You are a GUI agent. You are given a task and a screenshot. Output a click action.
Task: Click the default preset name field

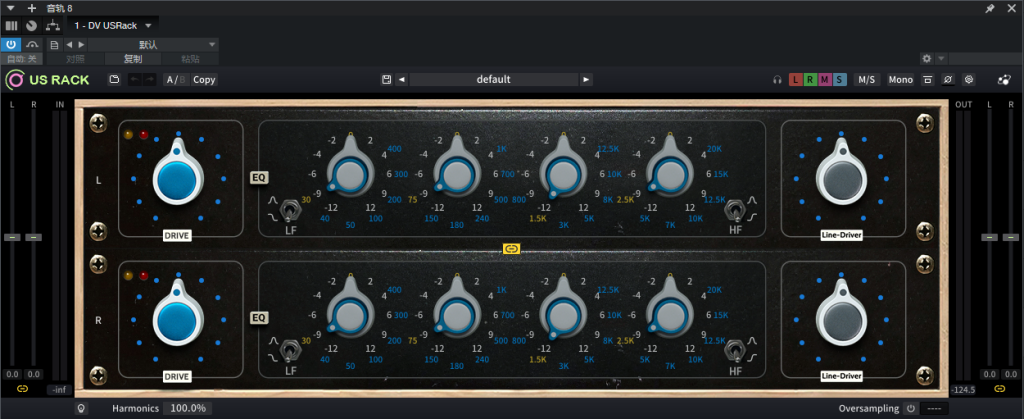pos(494,80)
